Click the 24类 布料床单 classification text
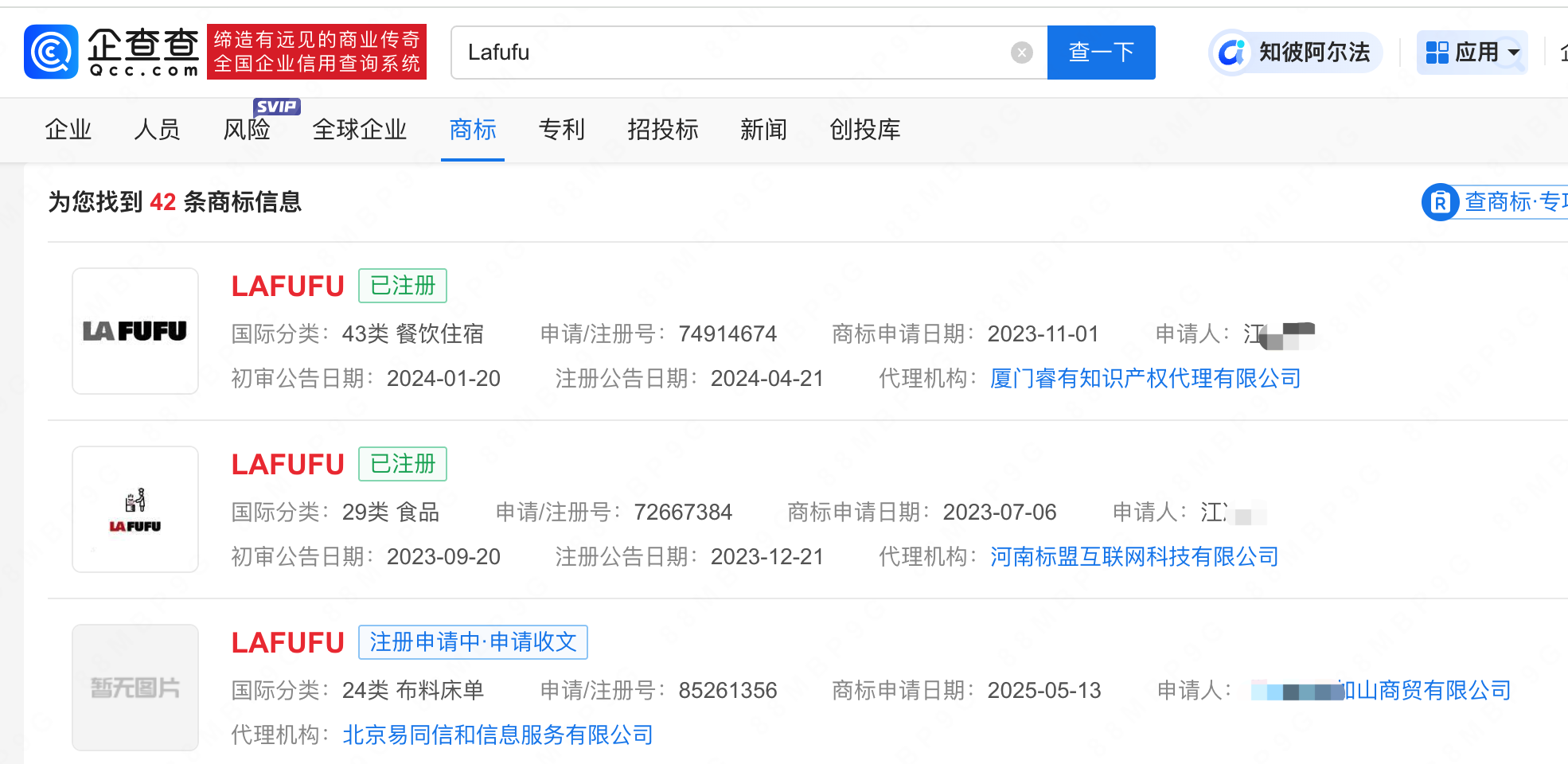 [413, 691]
